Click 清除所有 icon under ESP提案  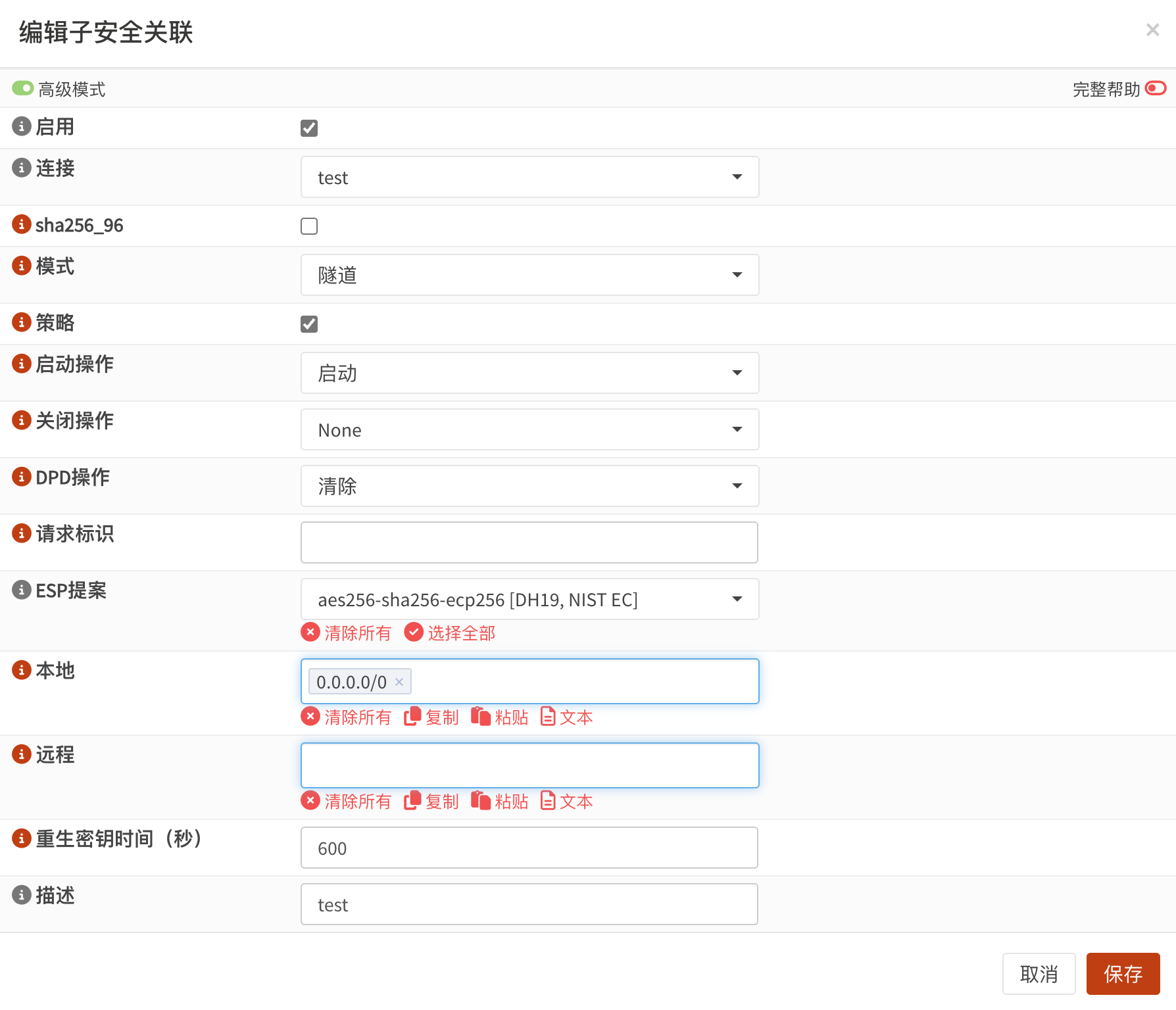[310, 633]
